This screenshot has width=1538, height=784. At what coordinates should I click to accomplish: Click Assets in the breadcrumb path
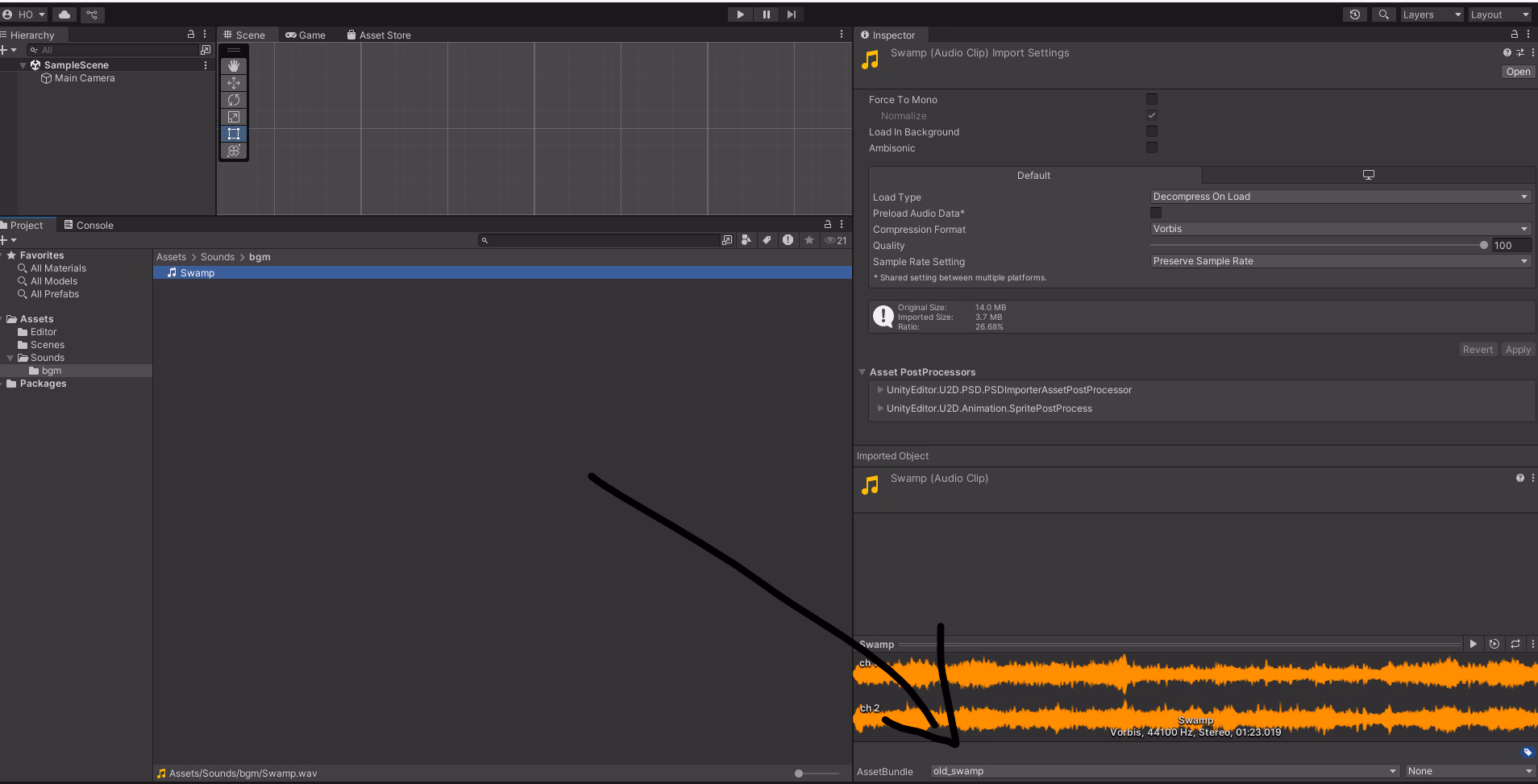coord(171,257)
